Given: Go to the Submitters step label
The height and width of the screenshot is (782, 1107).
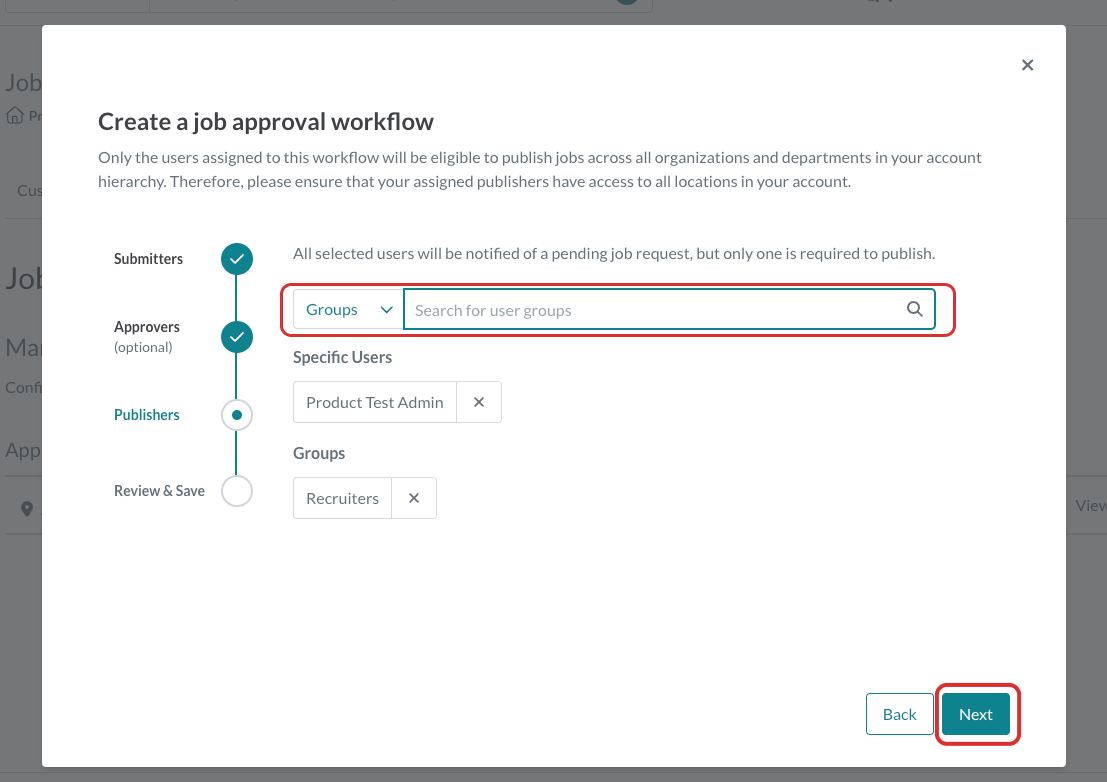Looking at the screenshot, I should (x=148, y=259).
